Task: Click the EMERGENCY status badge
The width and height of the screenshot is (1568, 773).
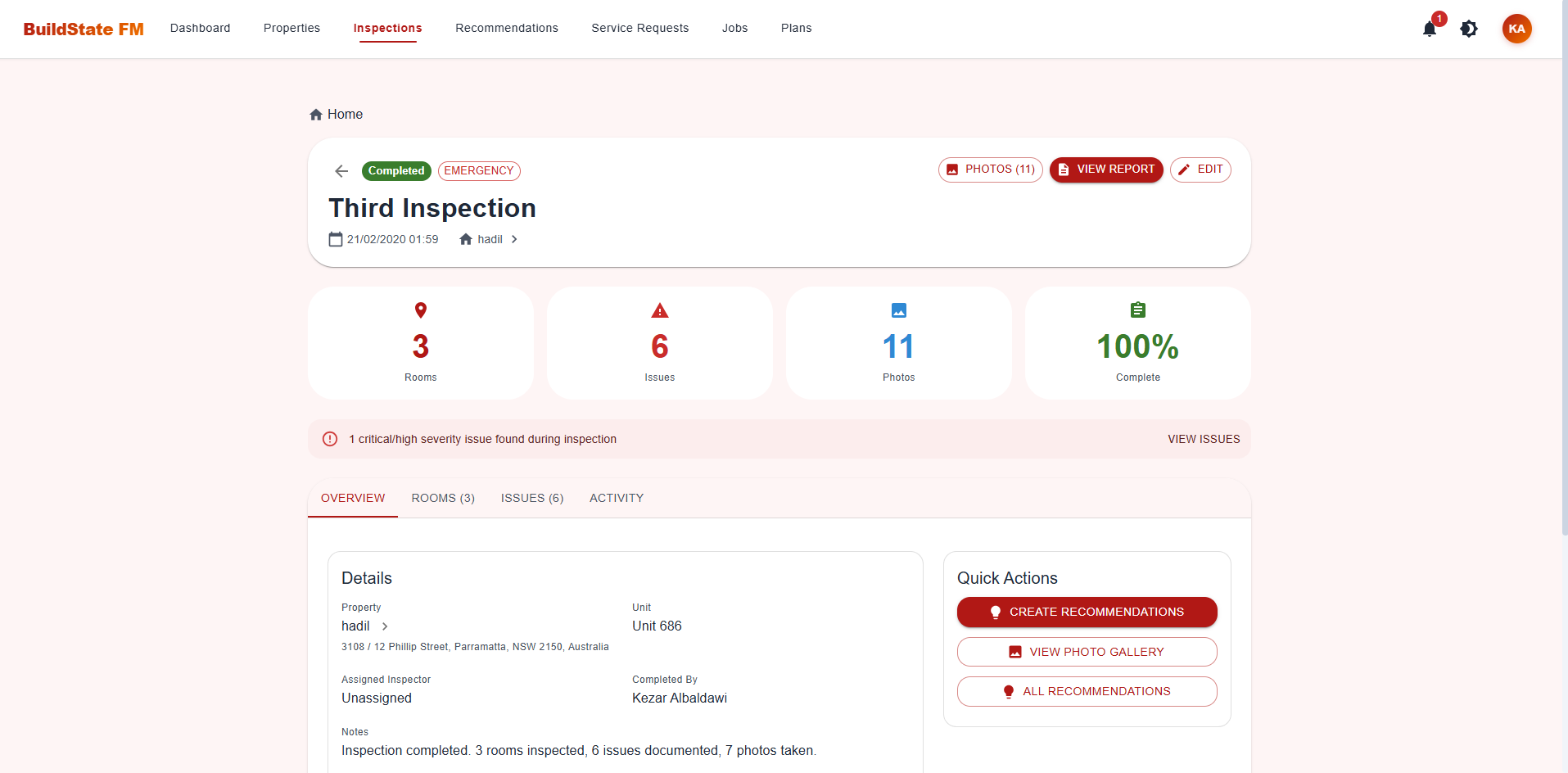Action: (479, 170)
